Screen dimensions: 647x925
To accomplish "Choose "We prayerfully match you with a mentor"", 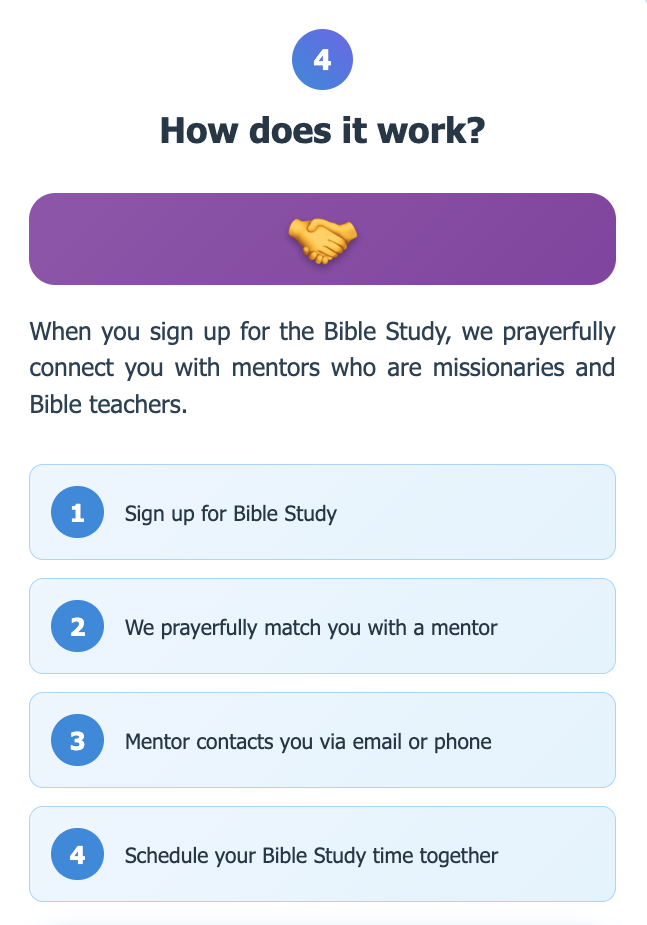I will click(323, 626).
